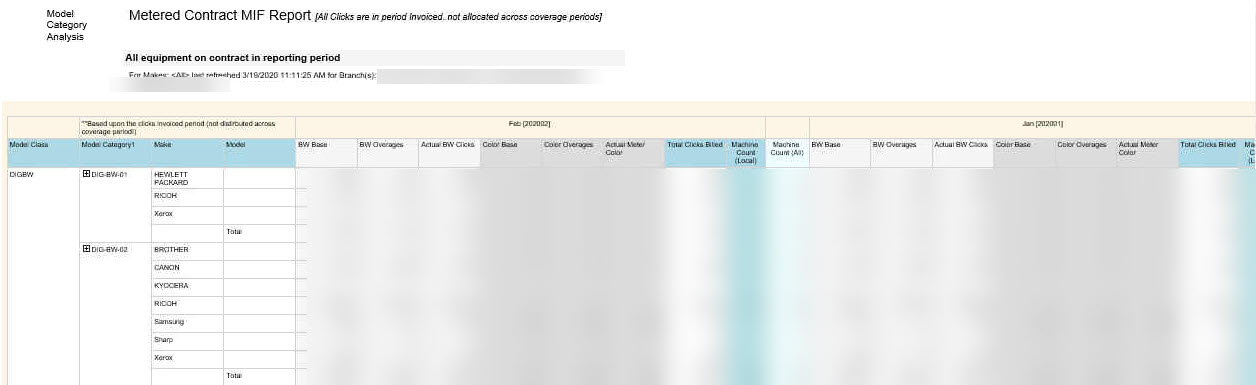1256x385 pixels.
Task: Expand the DIG-BW-01 model category
Action: 86,174
